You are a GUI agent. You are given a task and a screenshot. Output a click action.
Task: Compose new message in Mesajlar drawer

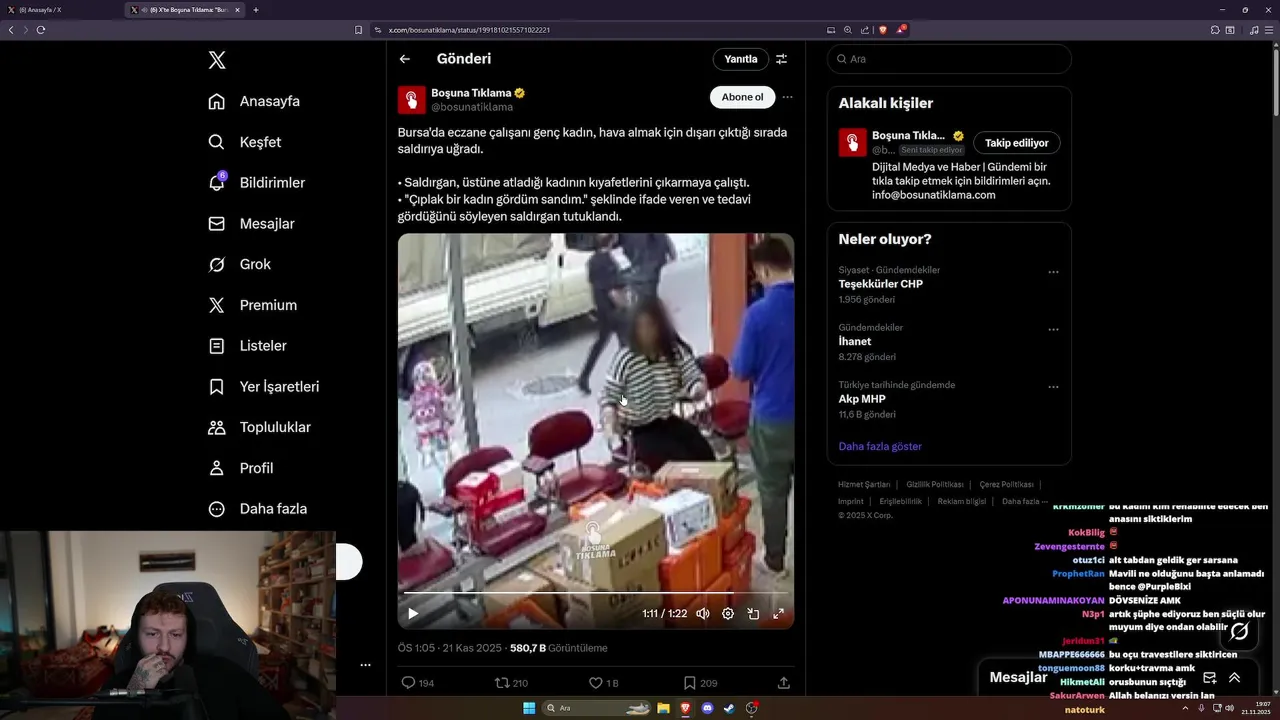coord(1209,678)
